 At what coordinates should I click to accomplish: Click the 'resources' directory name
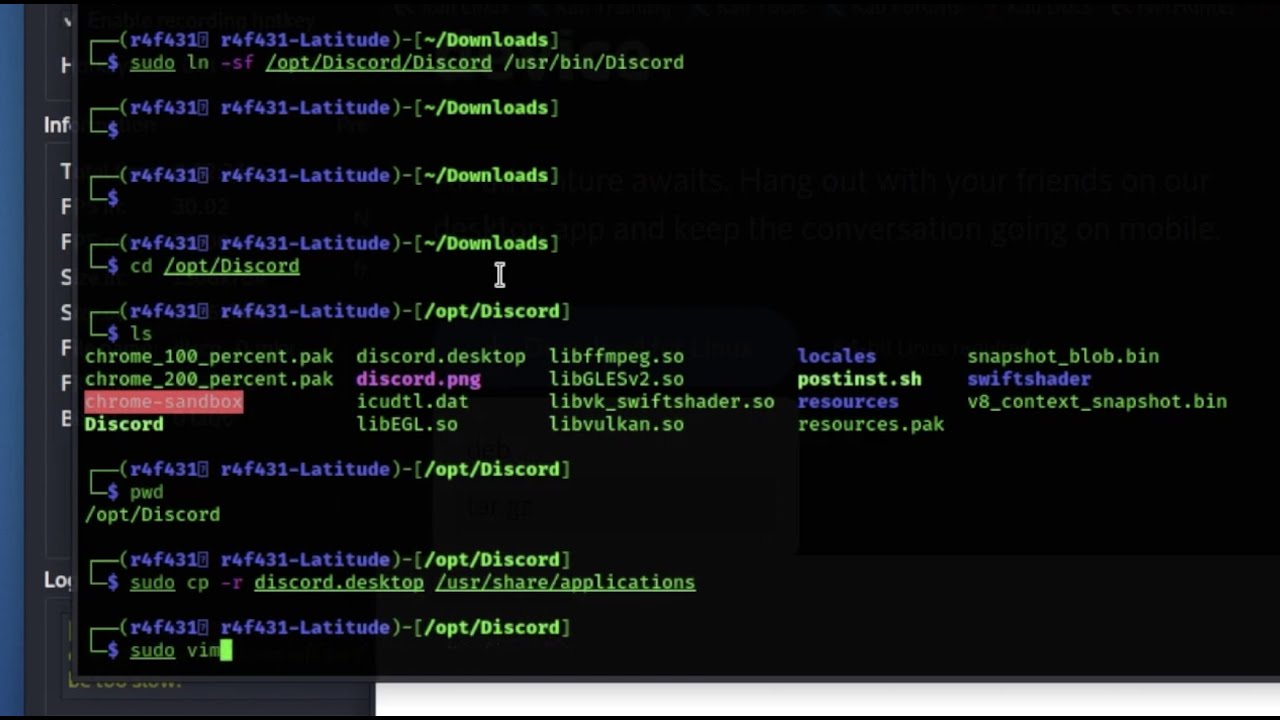(x=848, y=402)
